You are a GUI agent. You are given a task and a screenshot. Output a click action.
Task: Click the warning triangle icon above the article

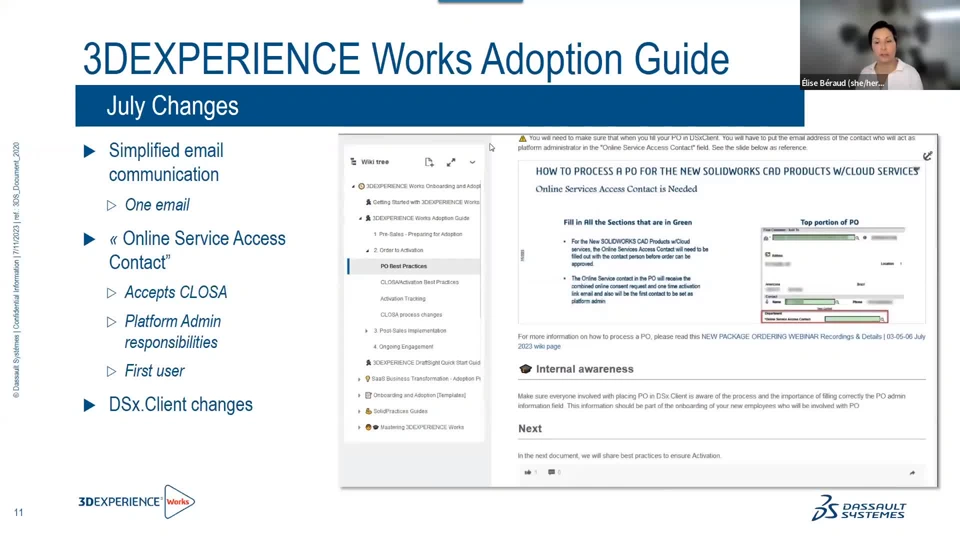pos(522,138)
